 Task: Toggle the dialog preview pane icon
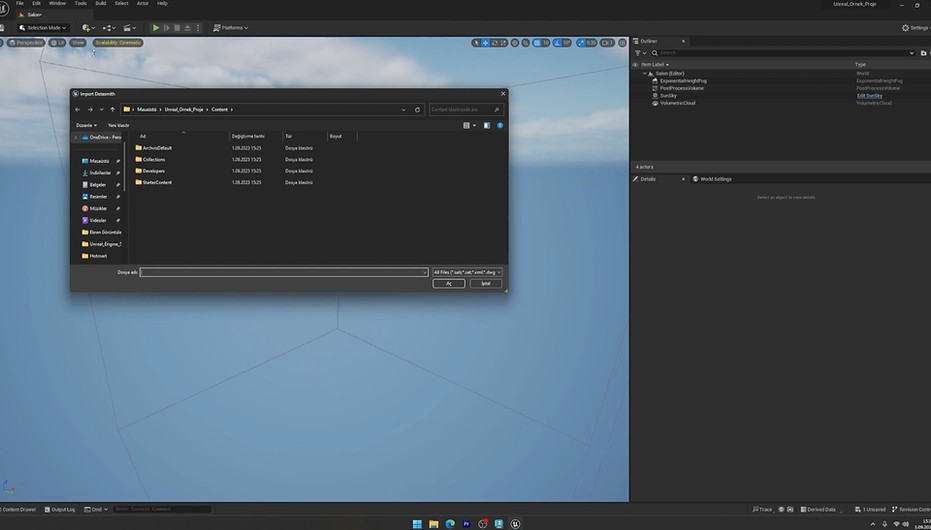[x=487, y=126]
